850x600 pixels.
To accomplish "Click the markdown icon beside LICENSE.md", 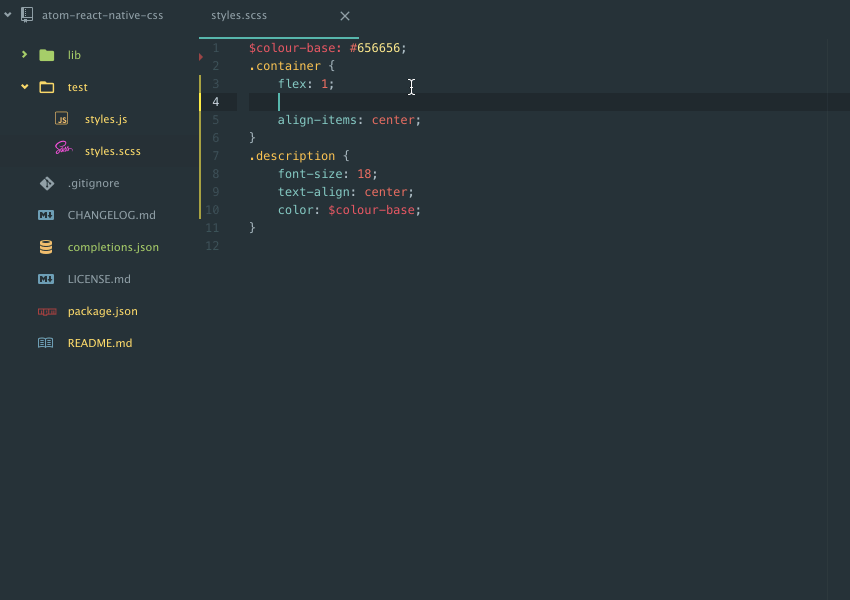I will point(46,279).
